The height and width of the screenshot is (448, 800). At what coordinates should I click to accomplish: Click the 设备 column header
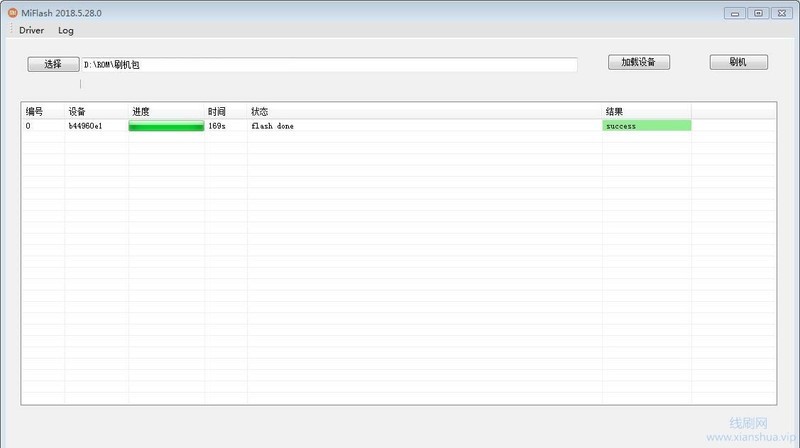click(x=96, y=111)
